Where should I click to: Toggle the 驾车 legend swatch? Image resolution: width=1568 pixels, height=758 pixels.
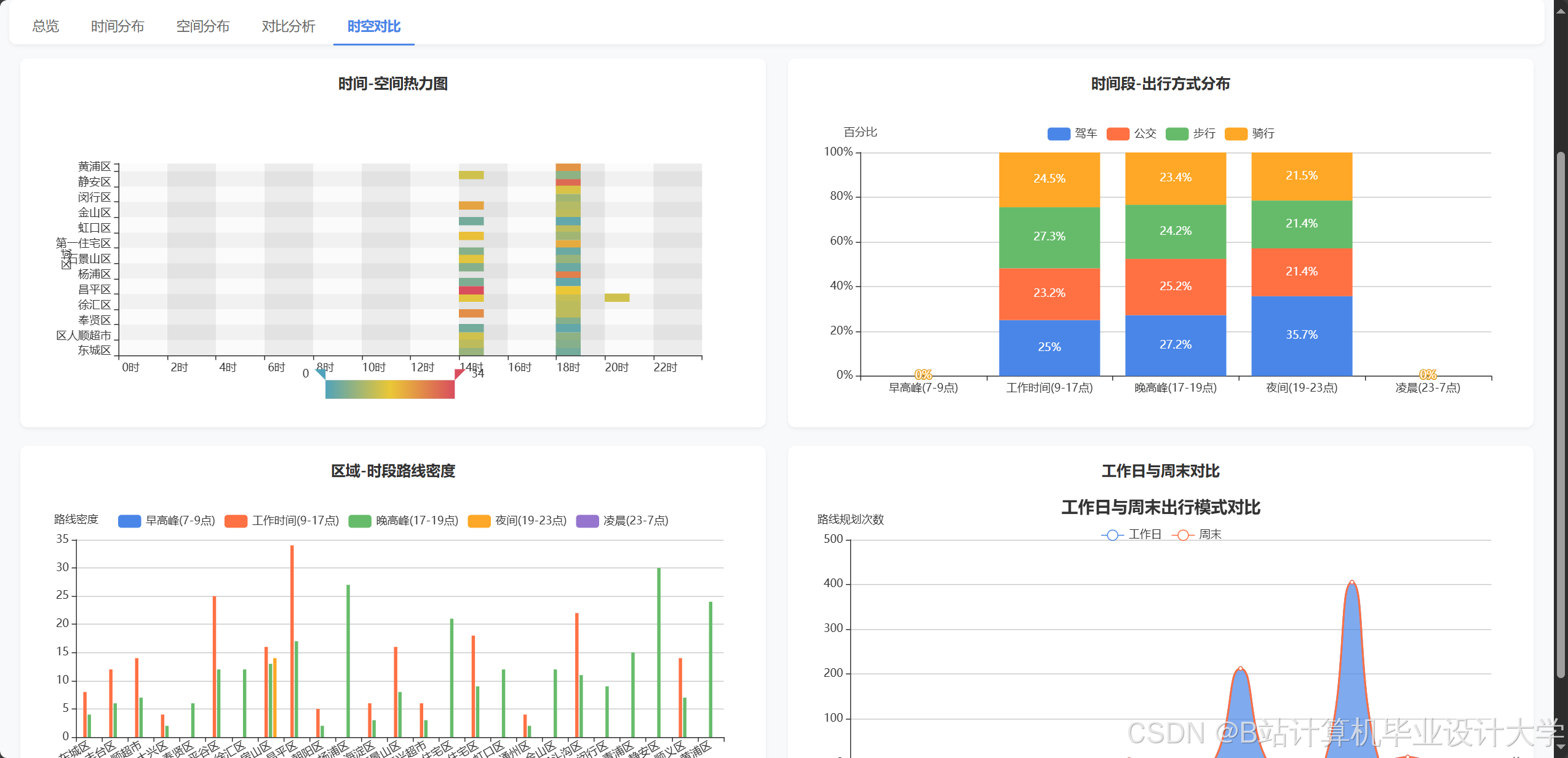1058,134
